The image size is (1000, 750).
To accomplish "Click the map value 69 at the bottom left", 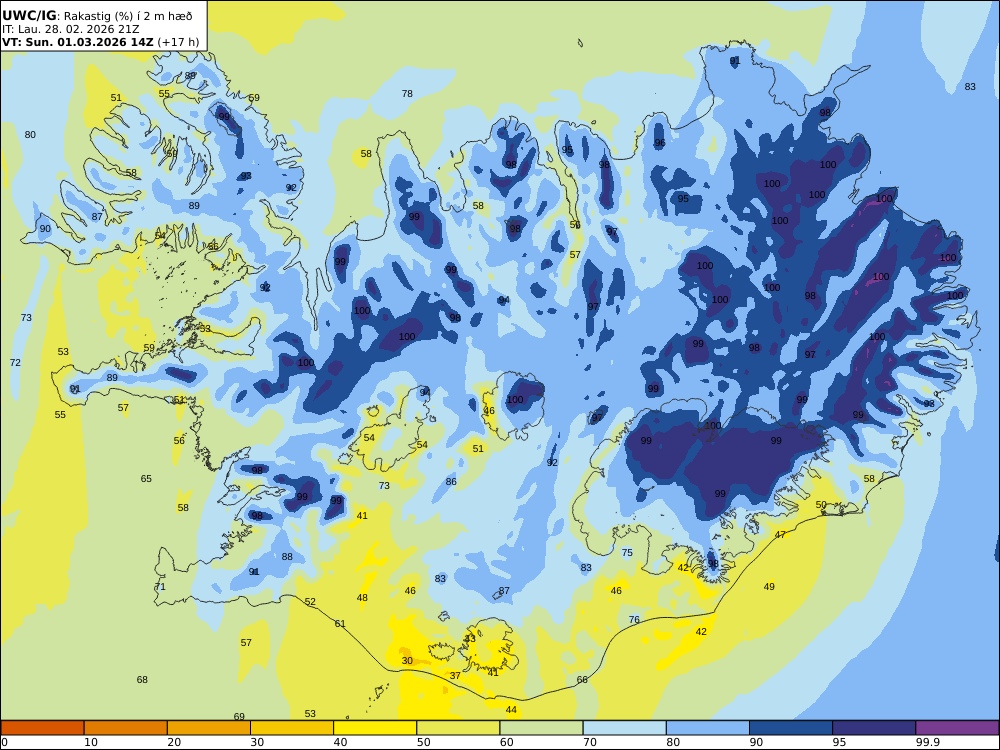I will click(x=239, y=716).
